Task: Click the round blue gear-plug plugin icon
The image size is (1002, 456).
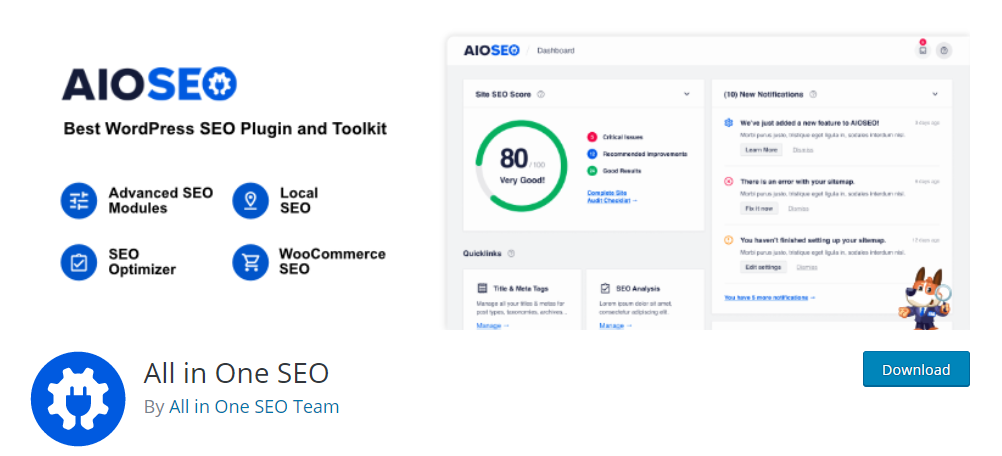Action: coord(78,399)
